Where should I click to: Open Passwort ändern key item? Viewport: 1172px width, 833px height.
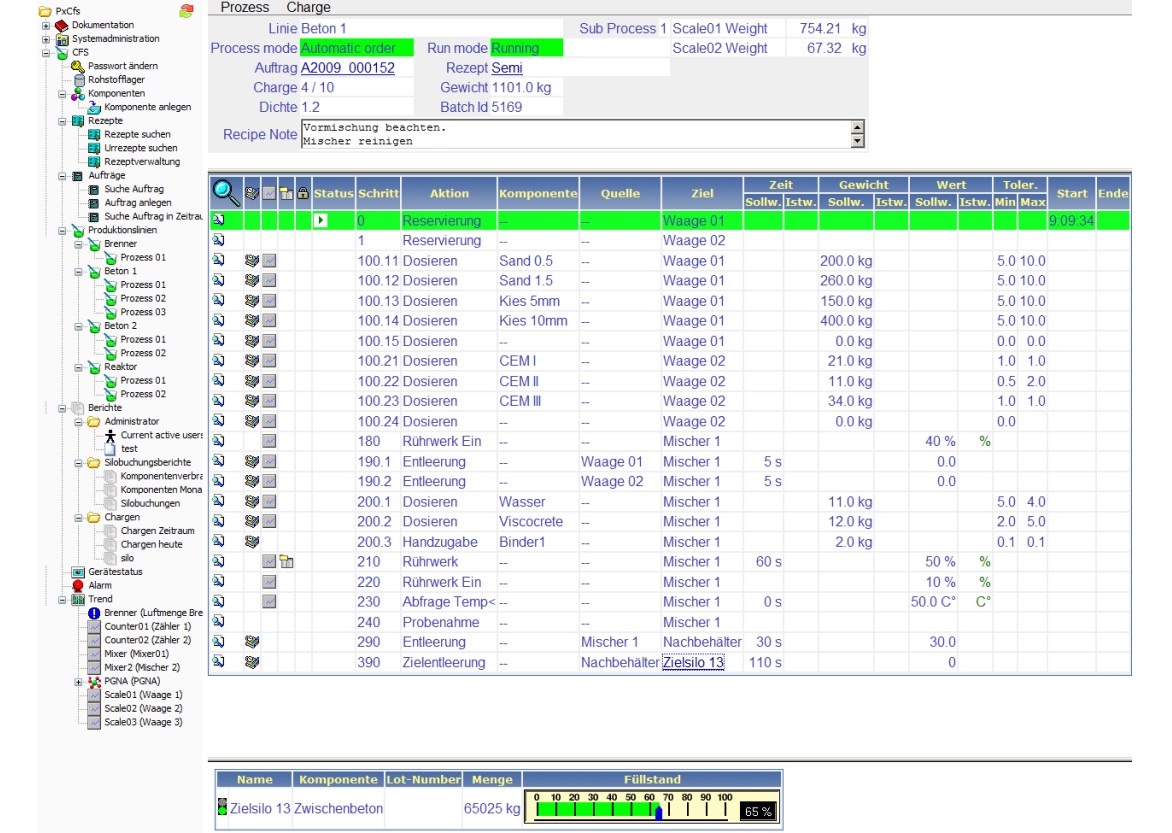(x=78, y=66)
